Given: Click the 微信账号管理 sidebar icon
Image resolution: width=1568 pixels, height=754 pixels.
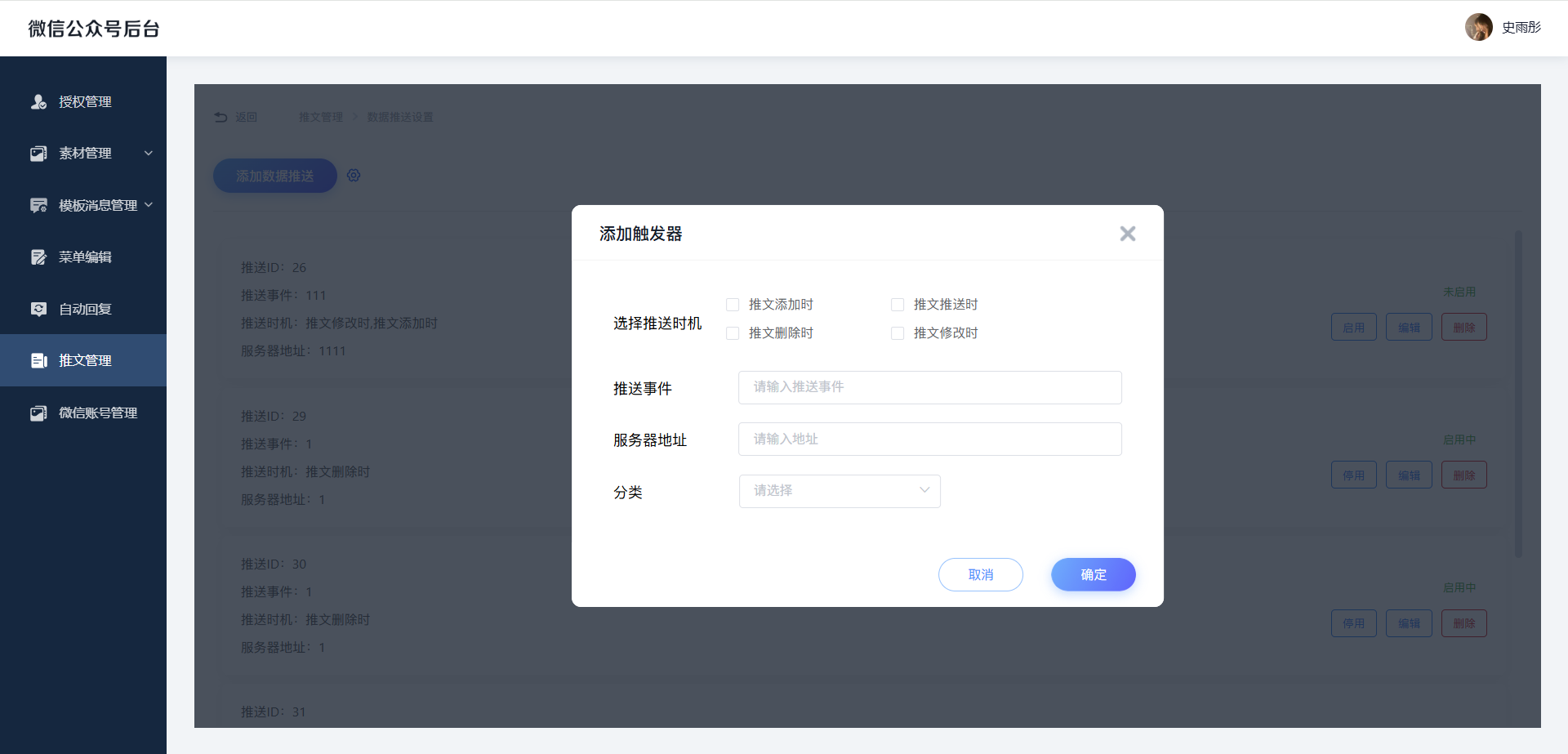Looking at the screenshot, I should [x=38, y=413].
